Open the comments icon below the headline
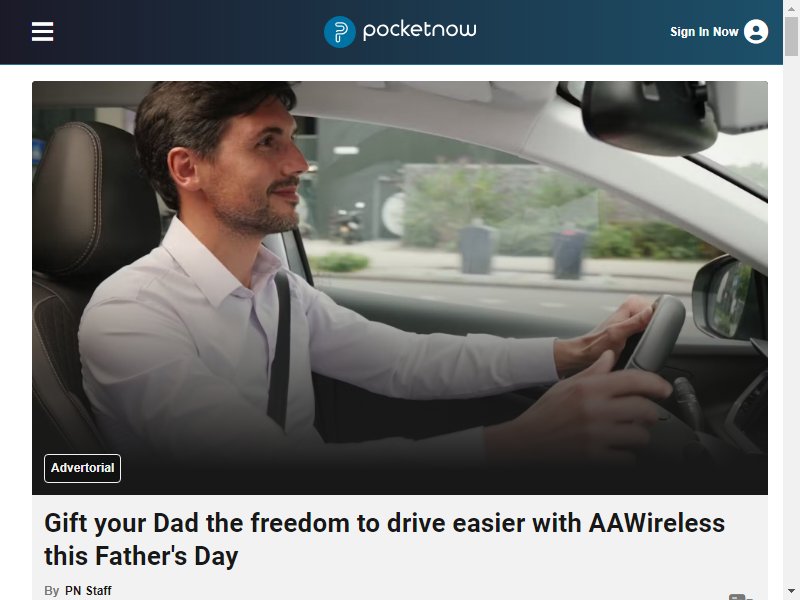 [741, 596]
